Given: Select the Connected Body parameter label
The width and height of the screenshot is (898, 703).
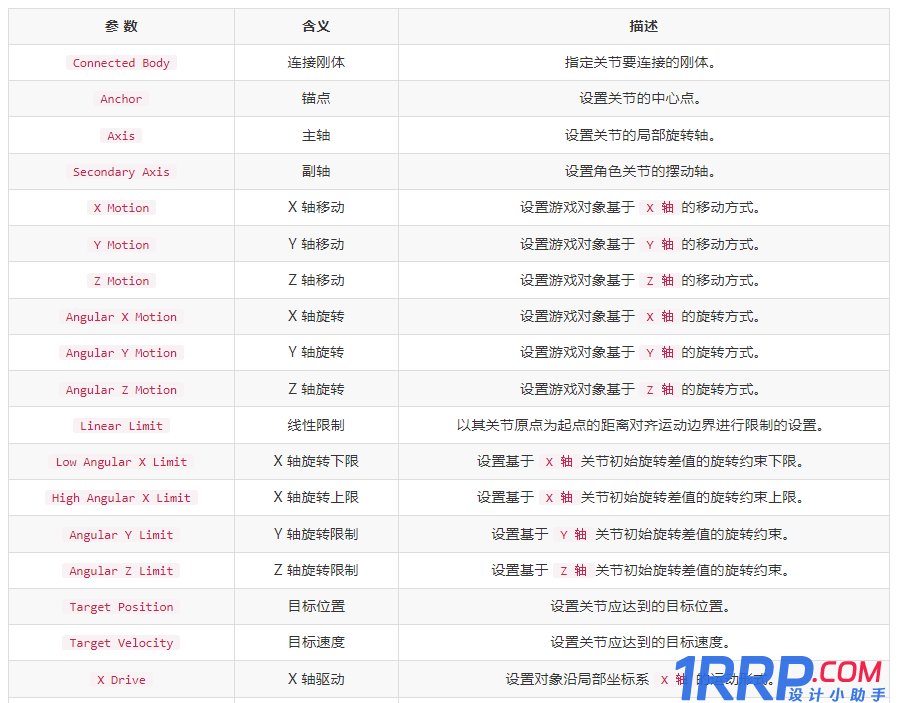Looking at the screenshot, I should click(x=121, y=62).
